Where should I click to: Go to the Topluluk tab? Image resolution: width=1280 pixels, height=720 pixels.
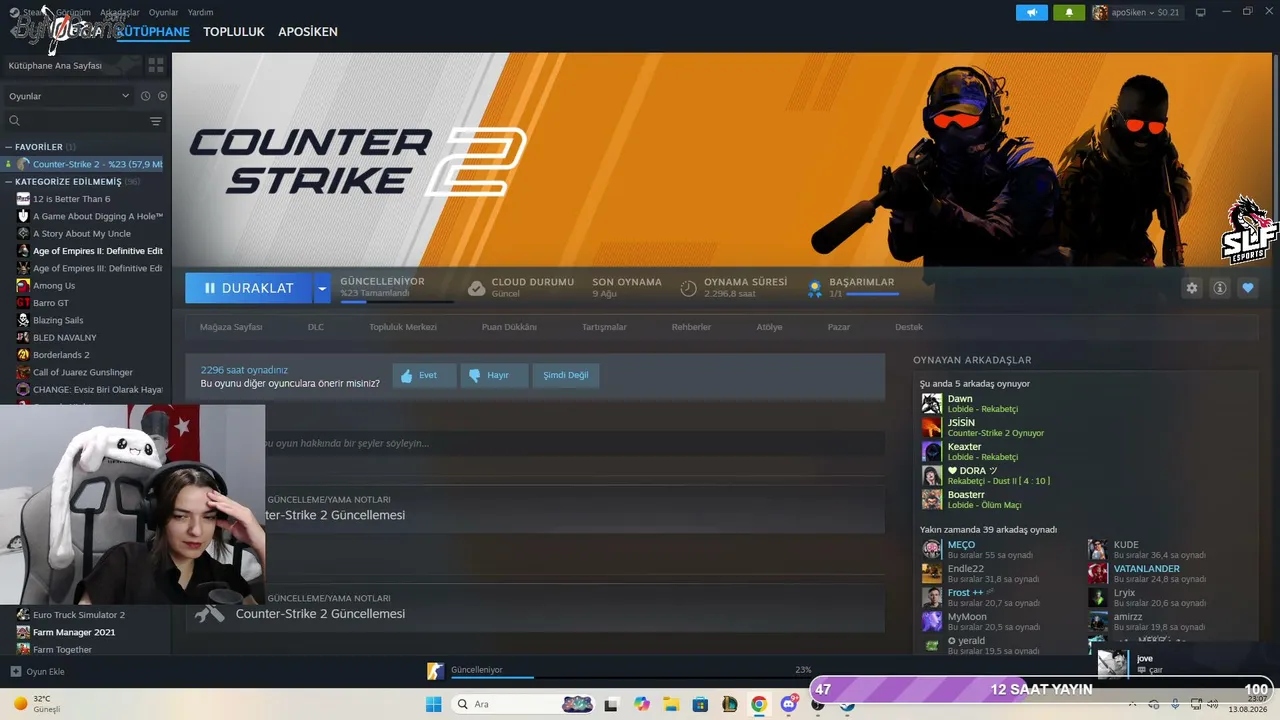click(x=234, y=32)
